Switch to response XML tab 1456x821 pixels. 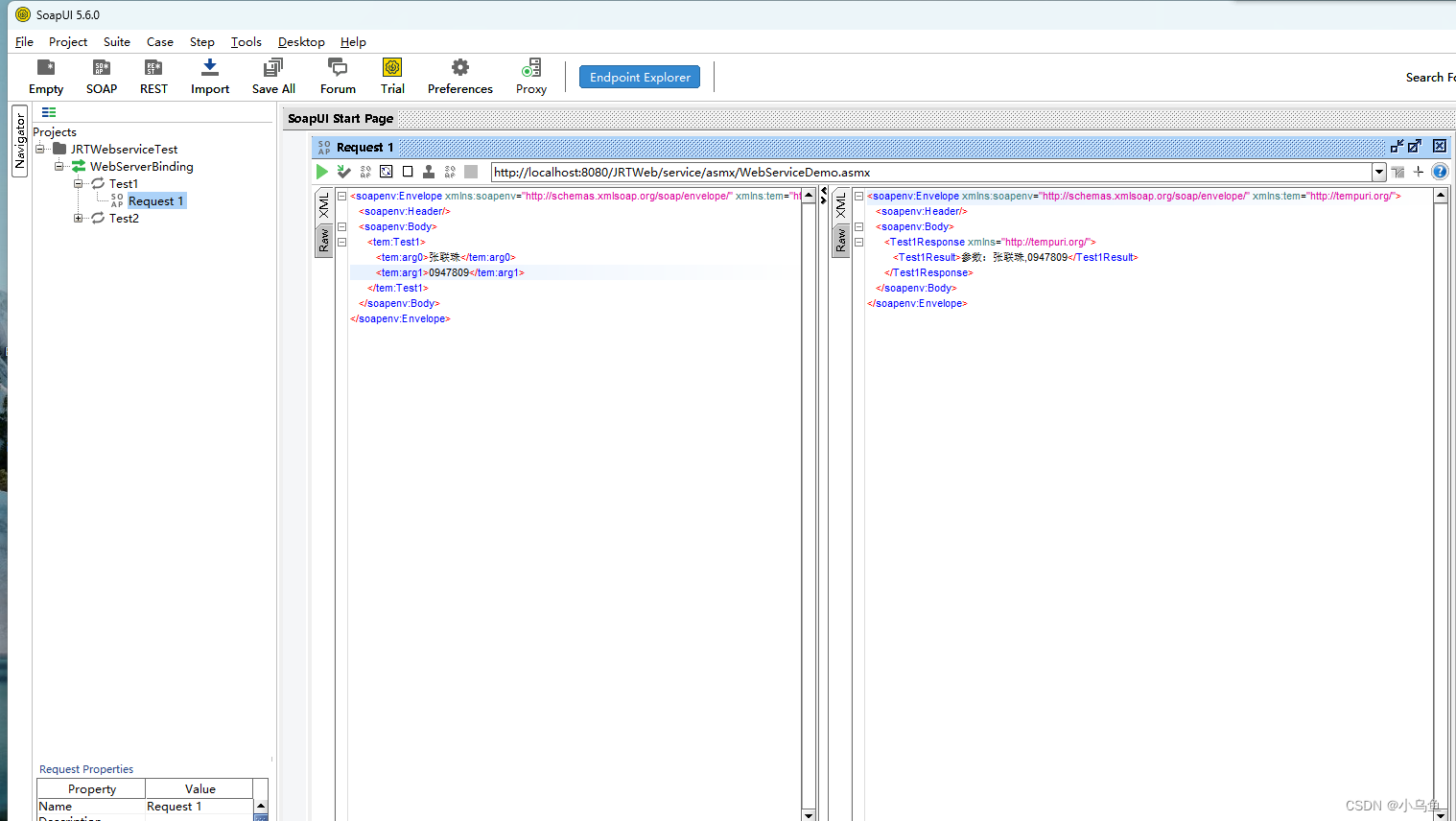click(x=841, y=205)
